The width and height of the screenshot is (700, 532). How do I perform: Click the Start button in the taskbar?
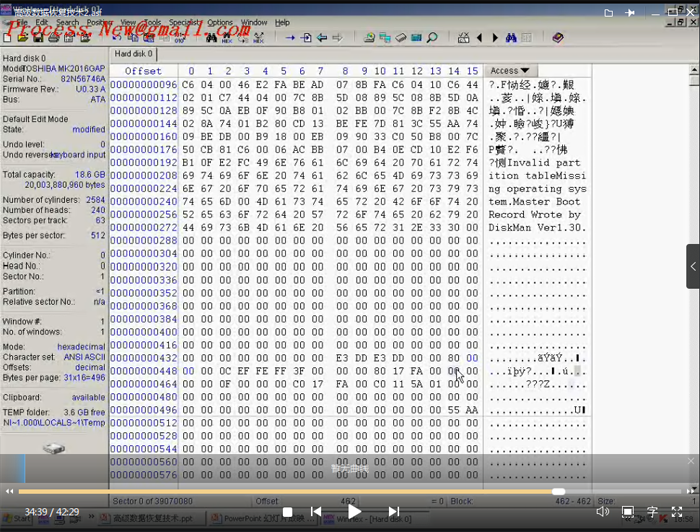coord(17,519)
